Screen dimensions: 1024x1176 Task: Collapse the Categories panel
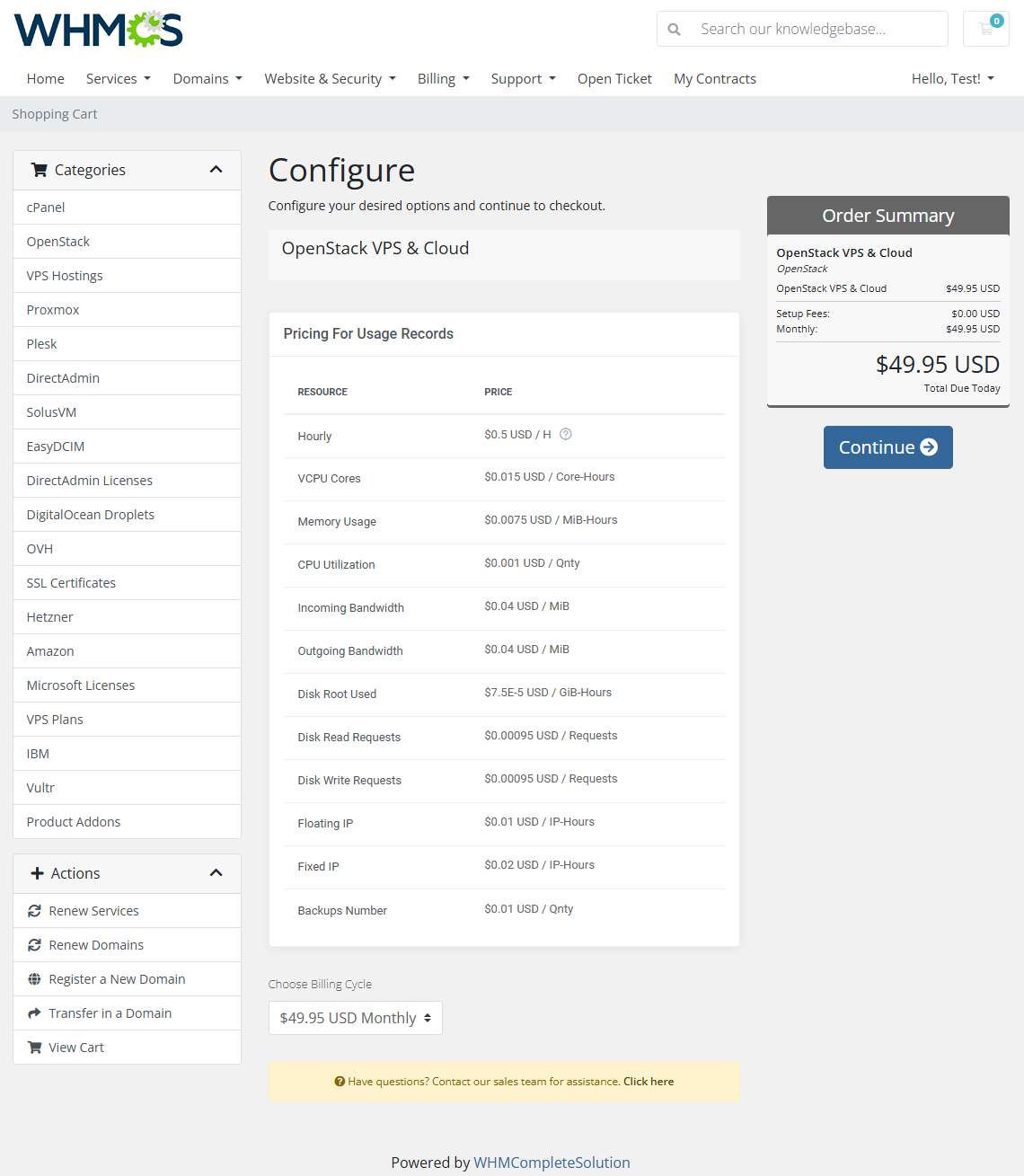[216, 170]
